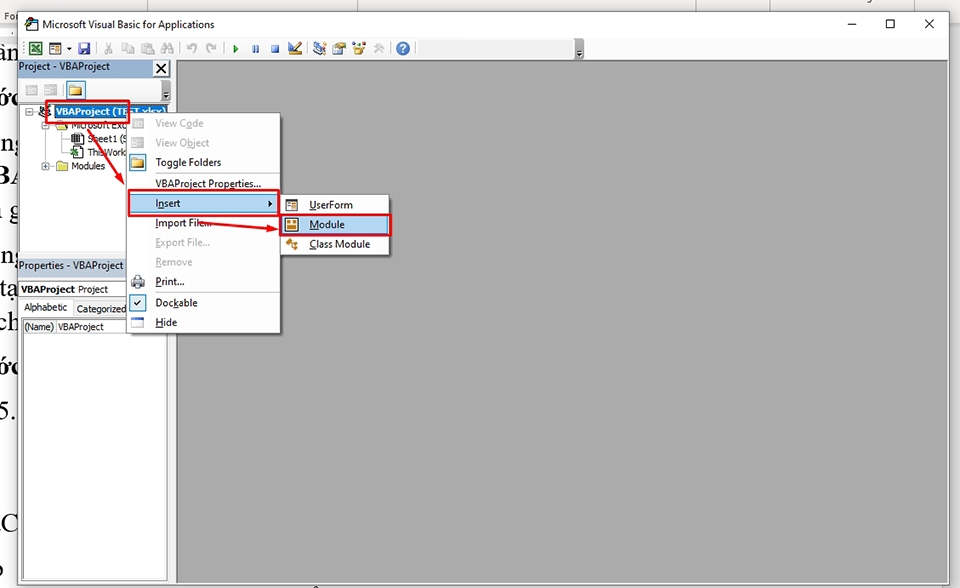Close the Project - VBAProject panel
Screen dimensions: 960x588
(161, 68)
